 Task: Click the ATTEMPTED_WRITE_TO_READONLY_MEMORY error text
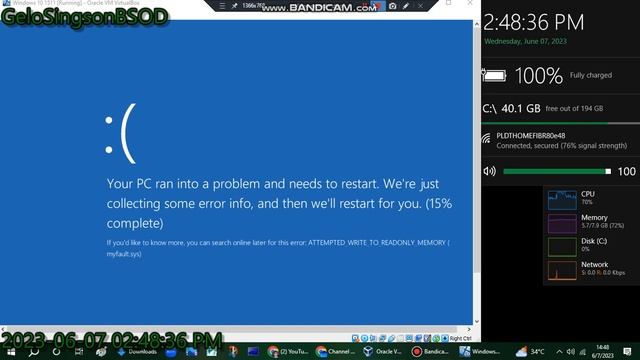(377, 242)
